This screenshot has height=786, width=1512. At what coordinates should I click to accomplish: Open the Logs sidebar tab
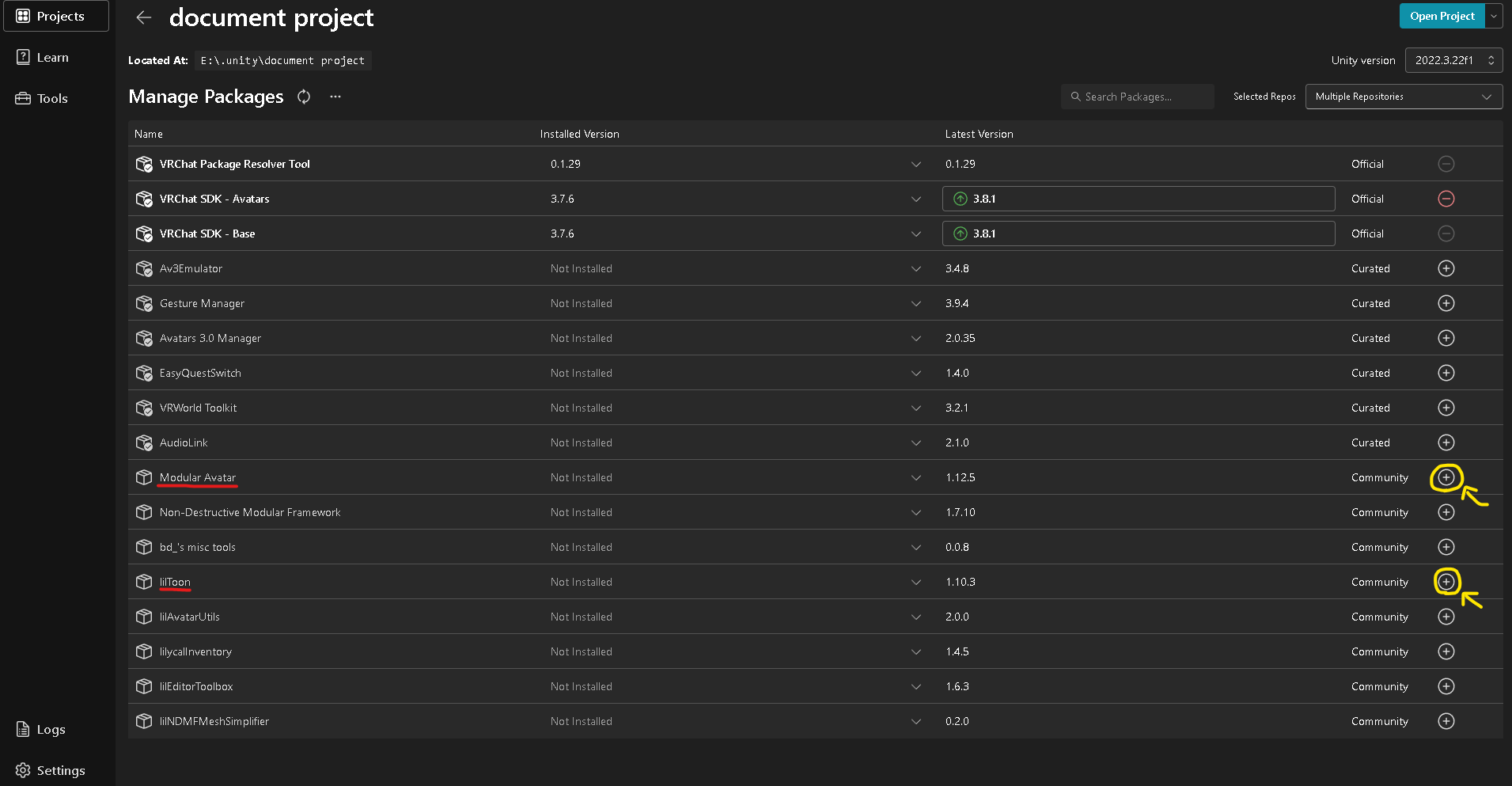[x=56, y=729]
